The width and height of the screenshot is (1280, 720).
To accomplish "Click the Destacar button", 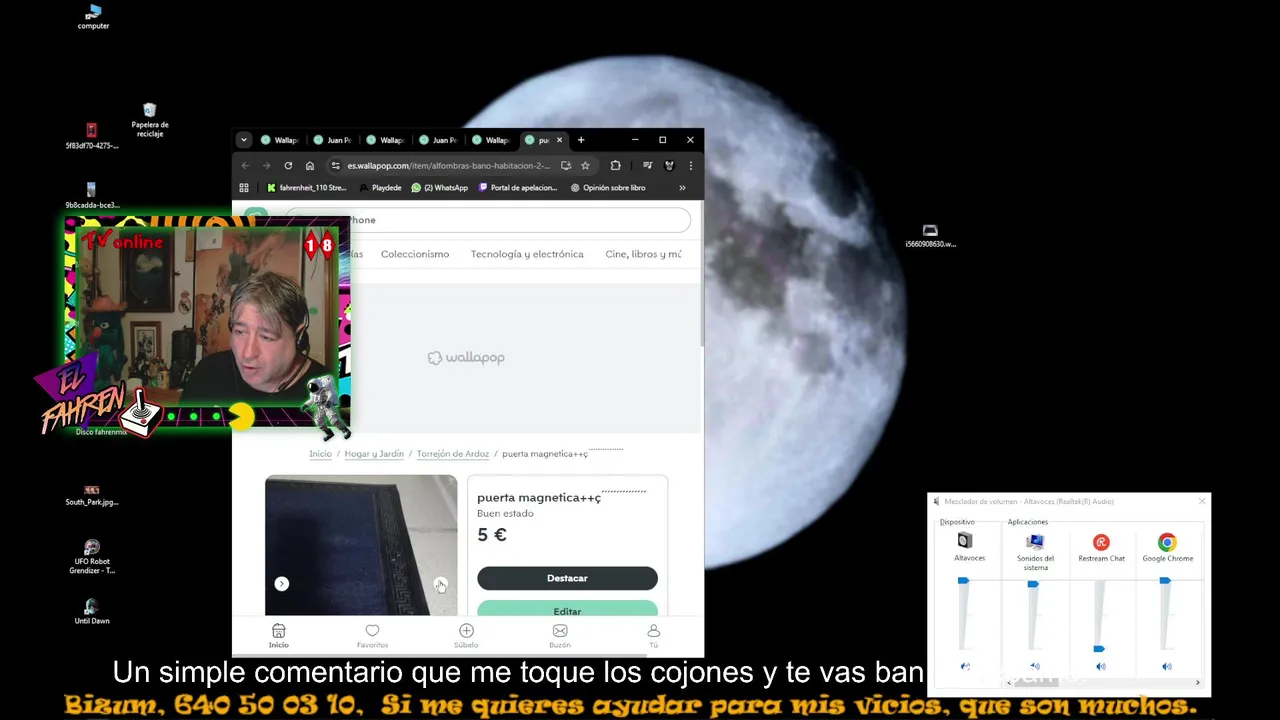I will (567, 578).
